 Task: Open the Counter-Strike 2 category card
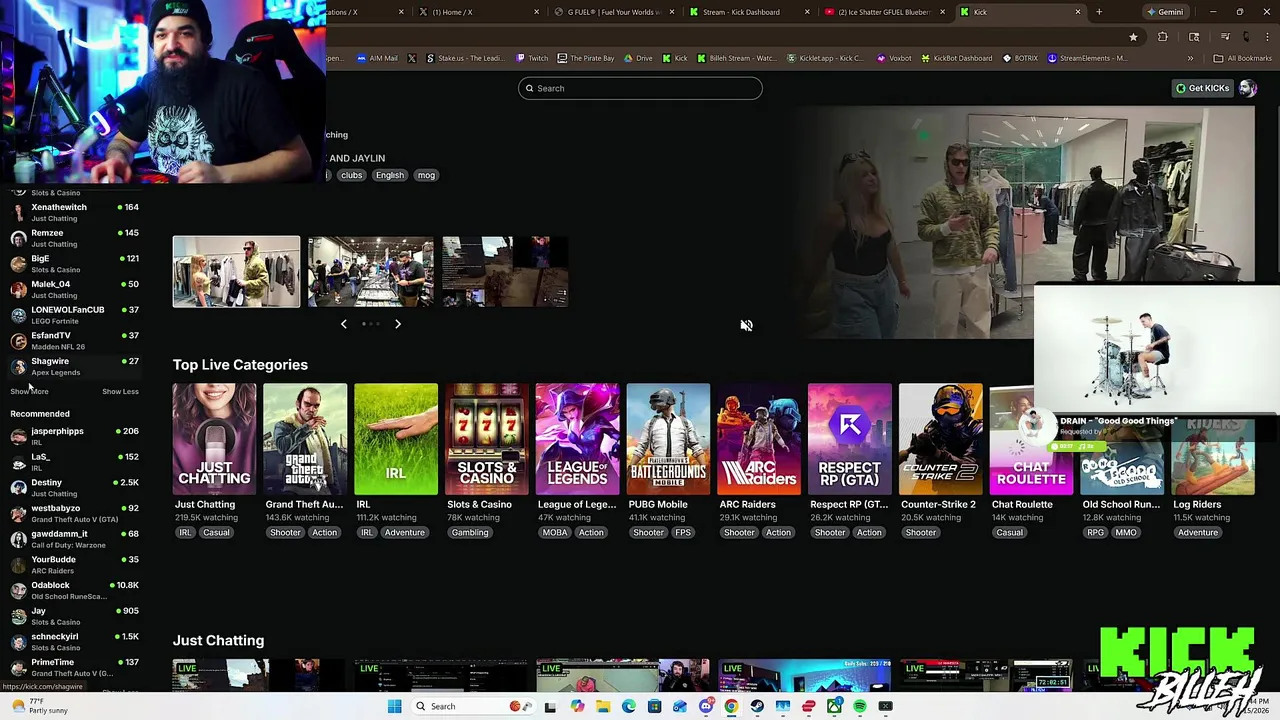click(940, 439)
